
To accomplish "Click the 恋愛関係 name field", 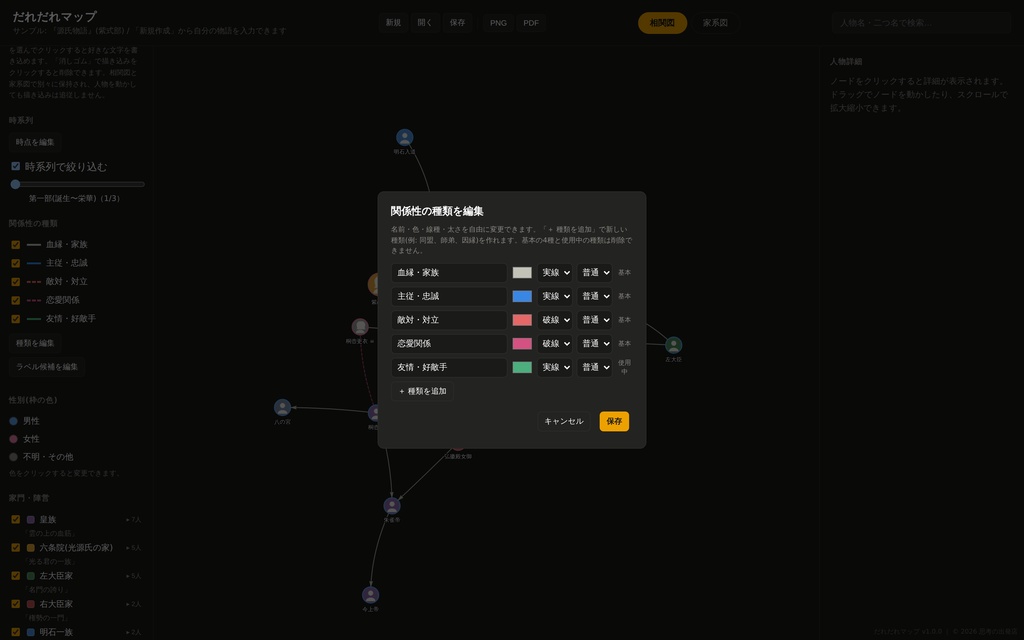I will click(449, 344).
